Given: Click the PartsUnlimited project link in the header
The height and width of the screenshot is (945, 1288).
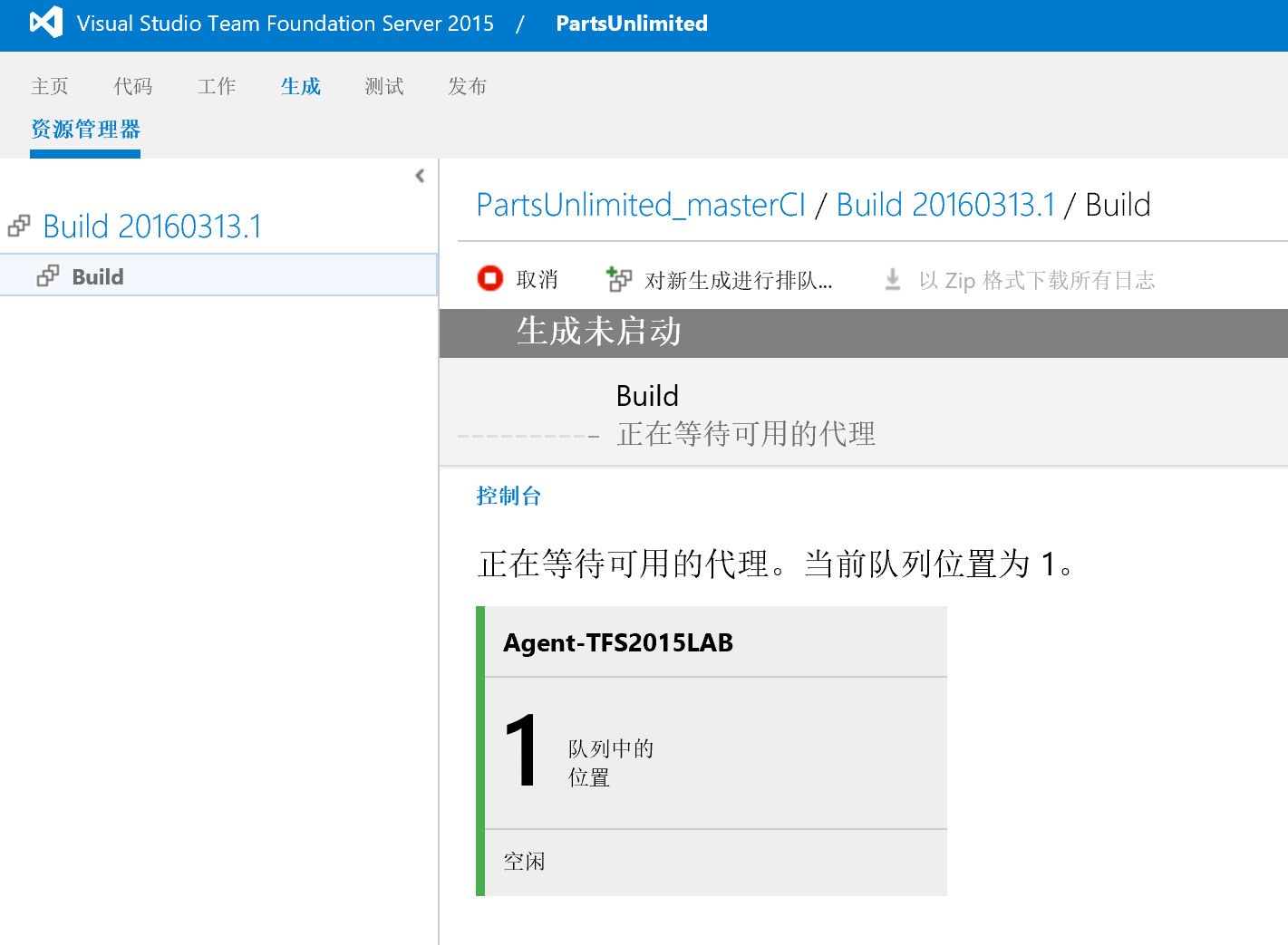Looking at the screenshot, I should [632, 24].
